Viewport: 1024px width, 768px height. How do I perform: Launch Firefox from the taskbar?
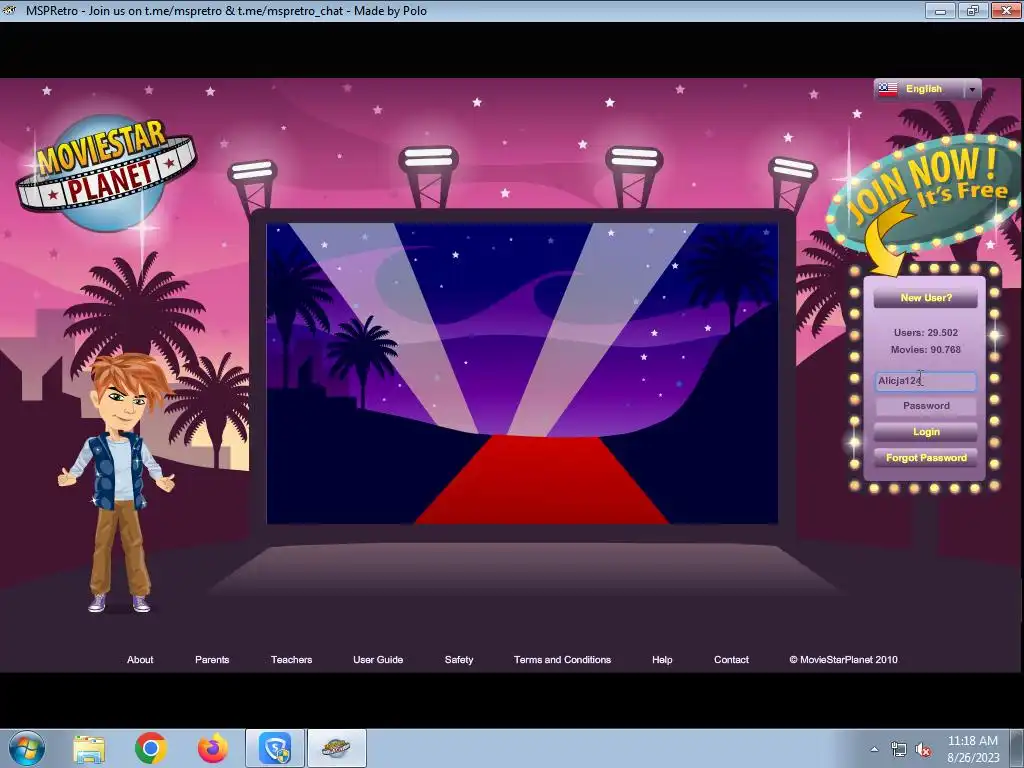coord(213,748)
